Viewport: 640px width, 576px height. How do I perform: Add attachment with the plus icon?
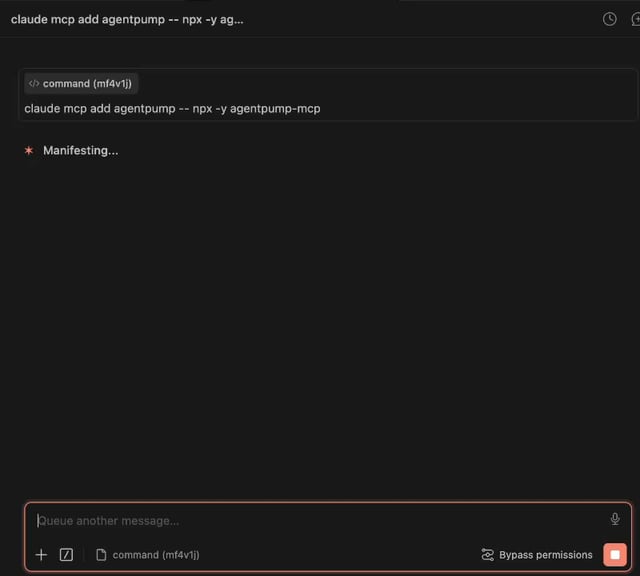(x=41, y=554)
